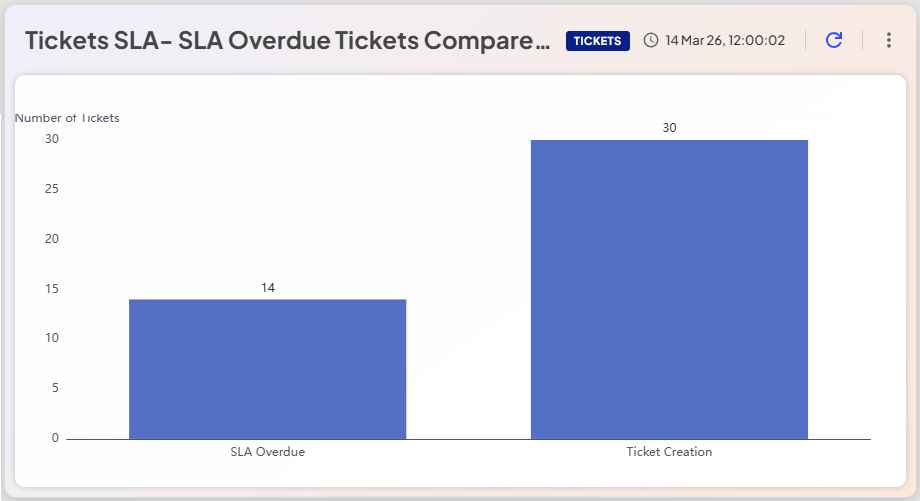The height and width of the screenshot is (501, 920).
Task: Click the Number of Tickets axis title
Action: click(x=67, y=118)
